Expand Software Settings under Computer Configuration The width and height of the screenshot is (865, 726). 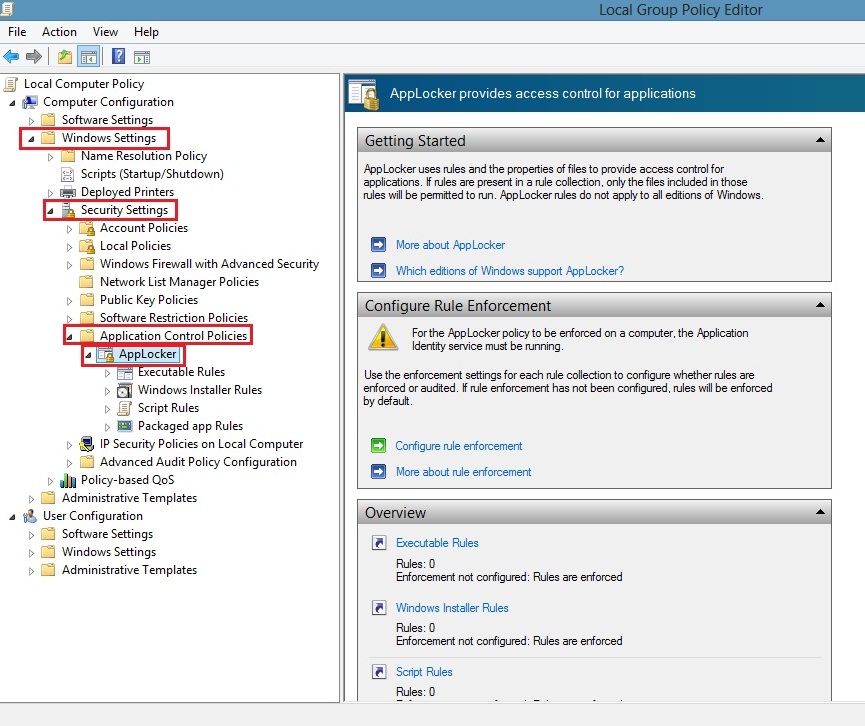coord(31,121)
